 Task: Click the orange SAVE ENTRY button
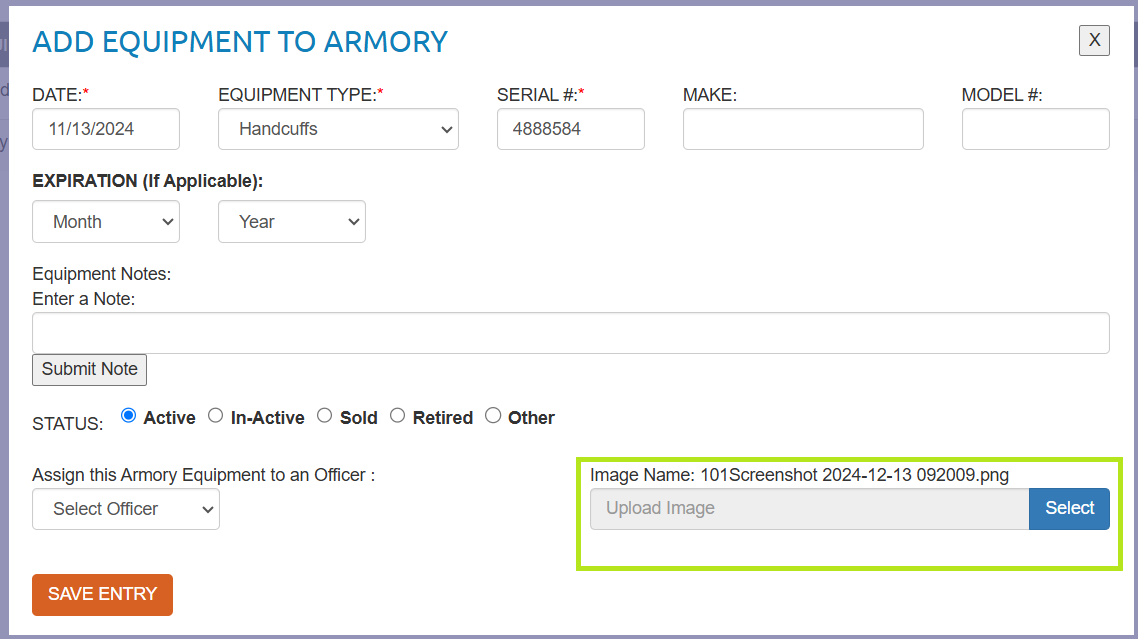pos(102,594)
